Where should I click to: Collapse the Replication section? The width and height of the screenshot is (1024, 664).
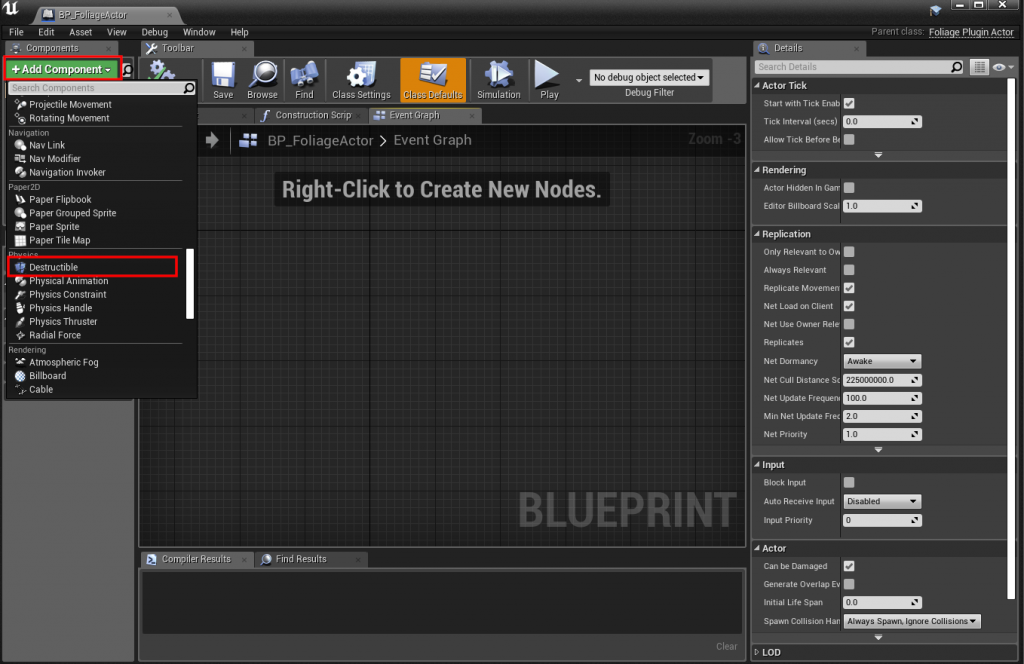[x=758, y=234]
